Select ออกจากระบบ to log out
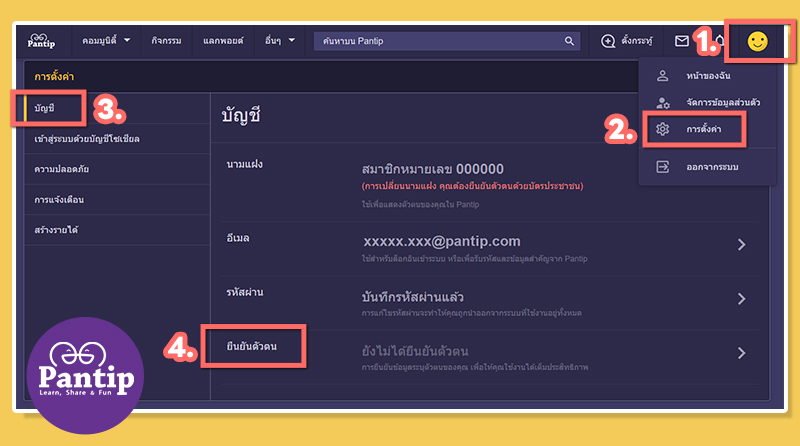The image size is (800, 446). pyautogui.click(x=712, y=167)
